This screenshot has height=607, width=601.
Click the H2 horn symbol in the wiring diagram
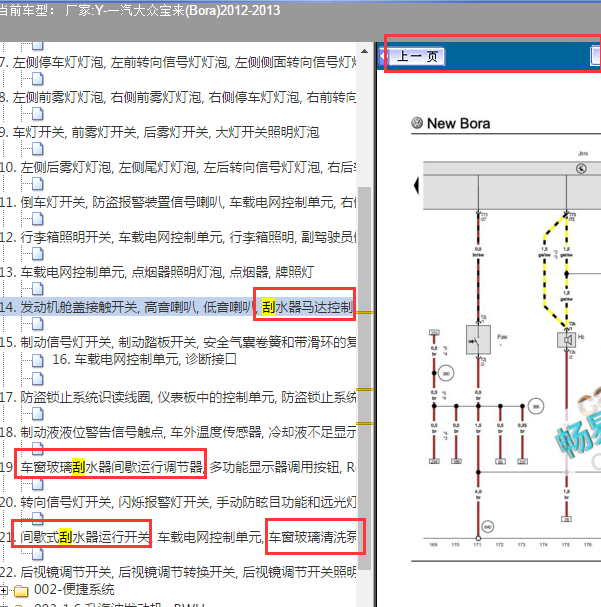tap(567, 340)
